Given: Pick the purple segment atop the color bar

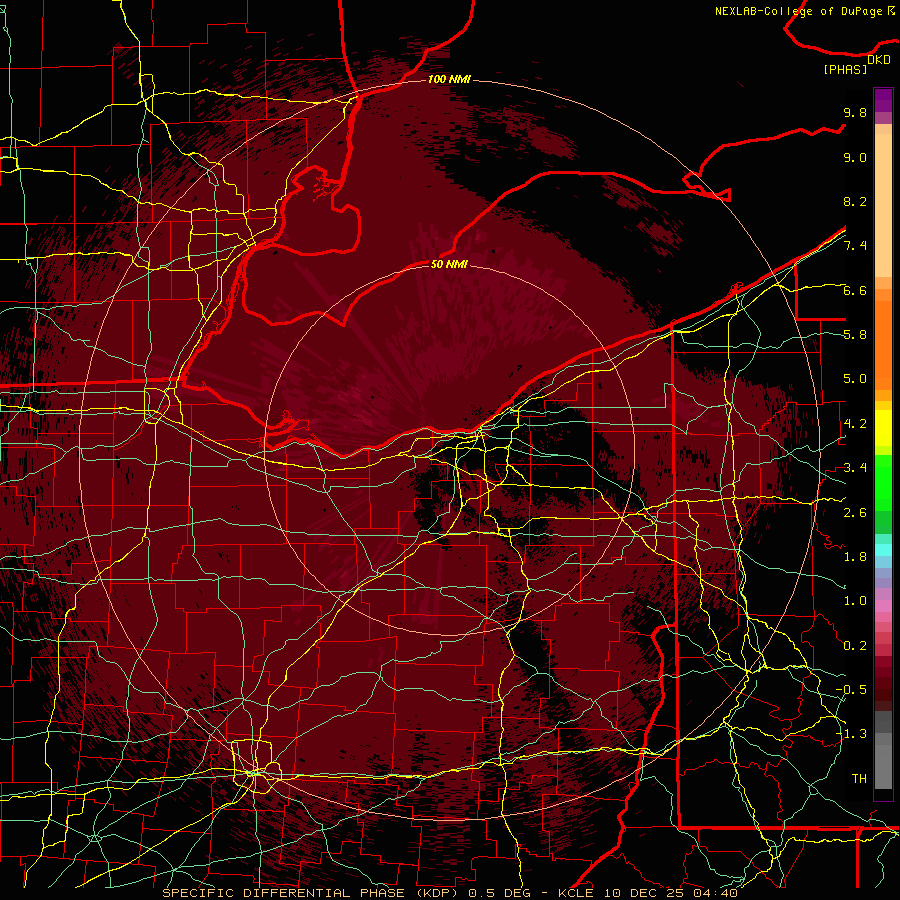Looking at the screenshot, I should click(x=883, y=100).
